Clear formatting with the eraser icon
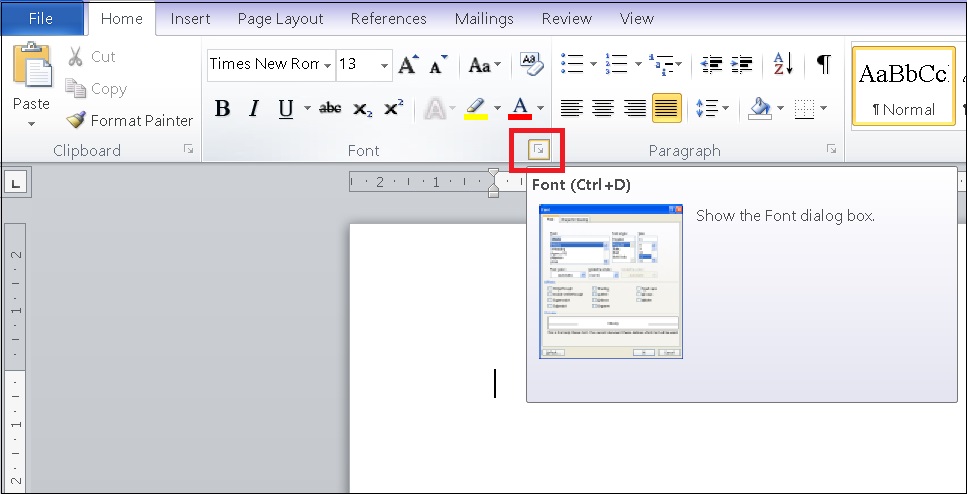Image resolution: width=967 pixels, height=494 pixels. tap(532, 64)
